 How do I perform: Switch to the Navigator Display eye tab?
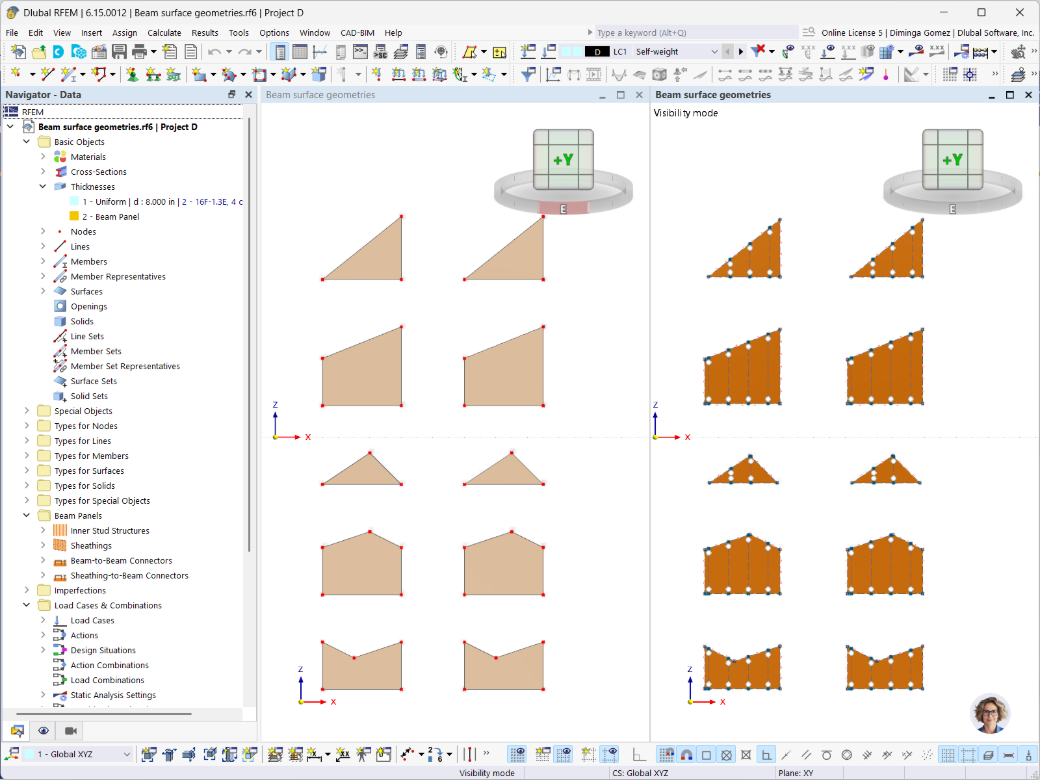pyautogui.click(x=43, y=730)
